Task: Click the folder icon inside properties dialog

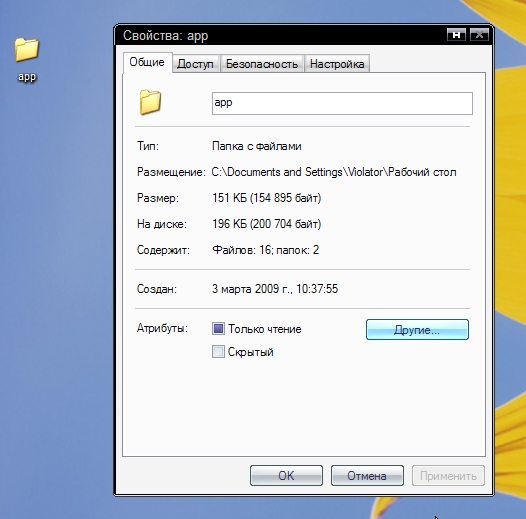Action: point(150,102)
